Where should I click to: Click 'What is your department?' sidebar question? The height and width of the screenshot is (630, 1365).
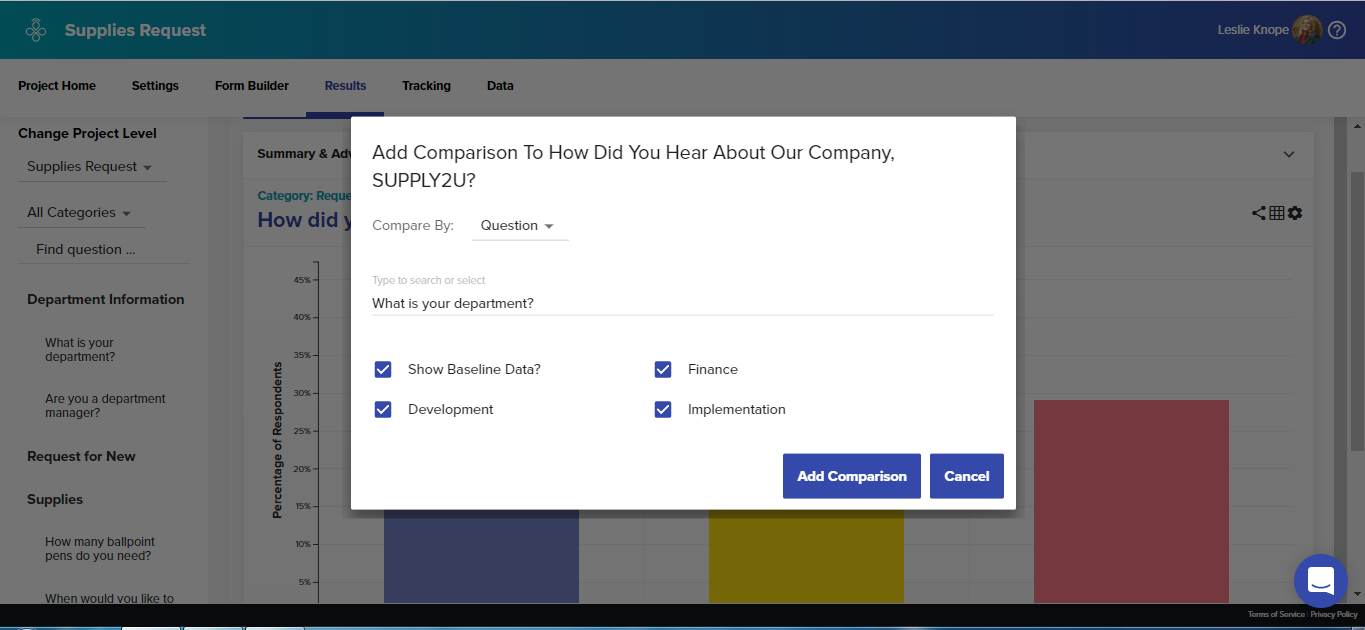(80, 350)
